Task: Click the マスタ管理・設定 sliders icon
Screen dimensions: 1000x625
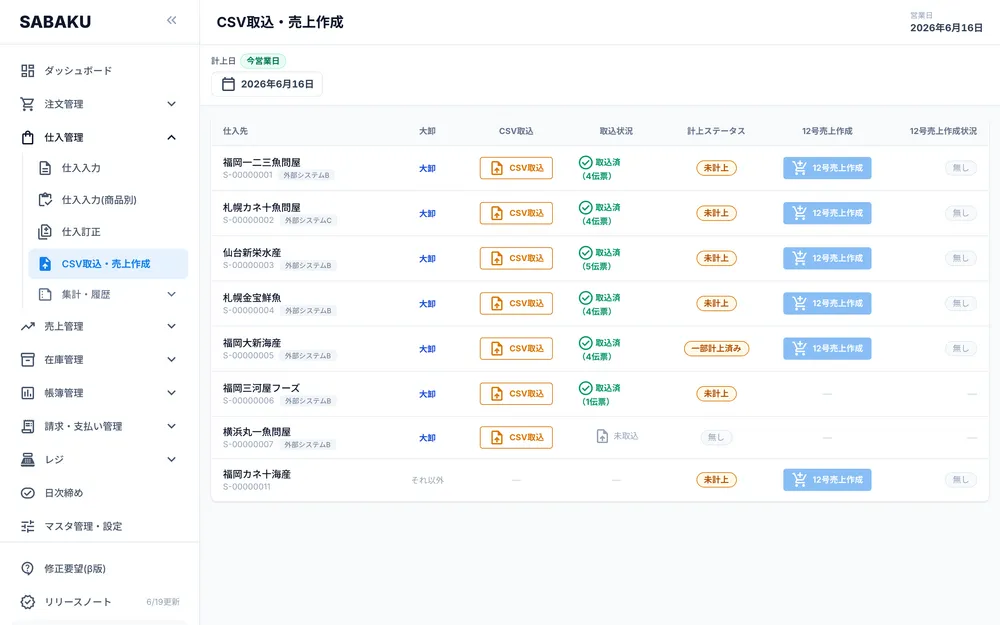Action: [x=27, y=526]
